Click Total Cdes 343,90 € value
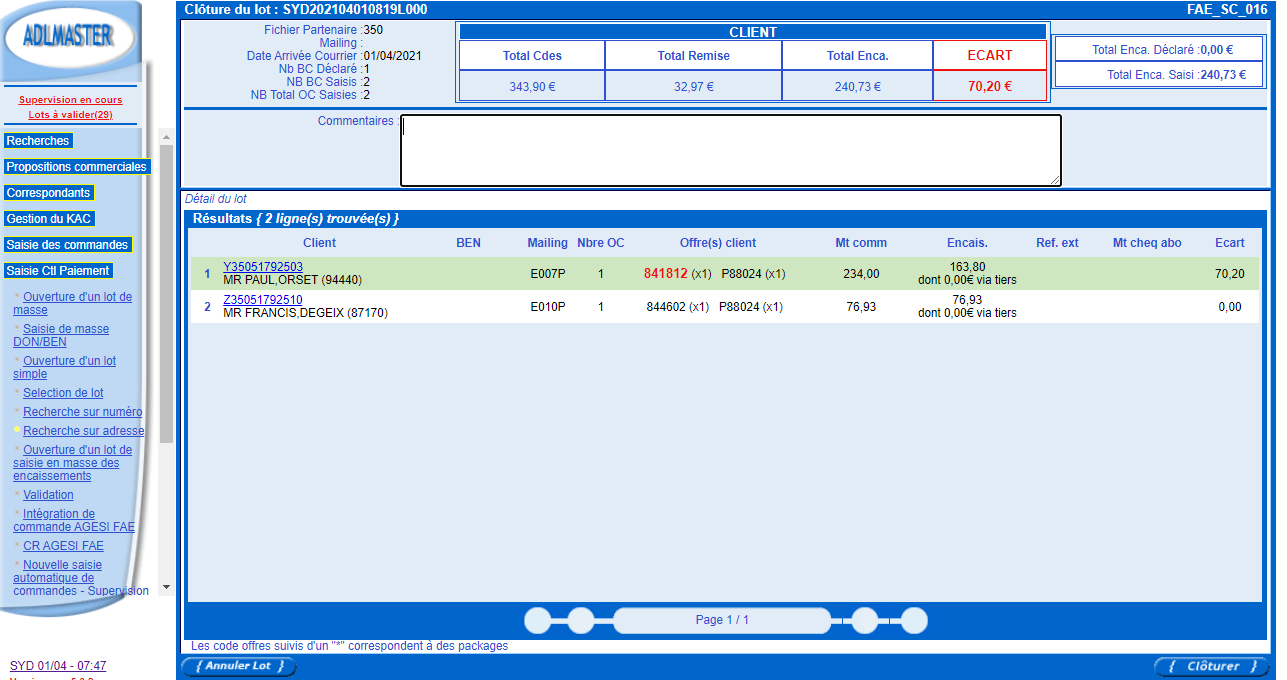 coord(532,86)
